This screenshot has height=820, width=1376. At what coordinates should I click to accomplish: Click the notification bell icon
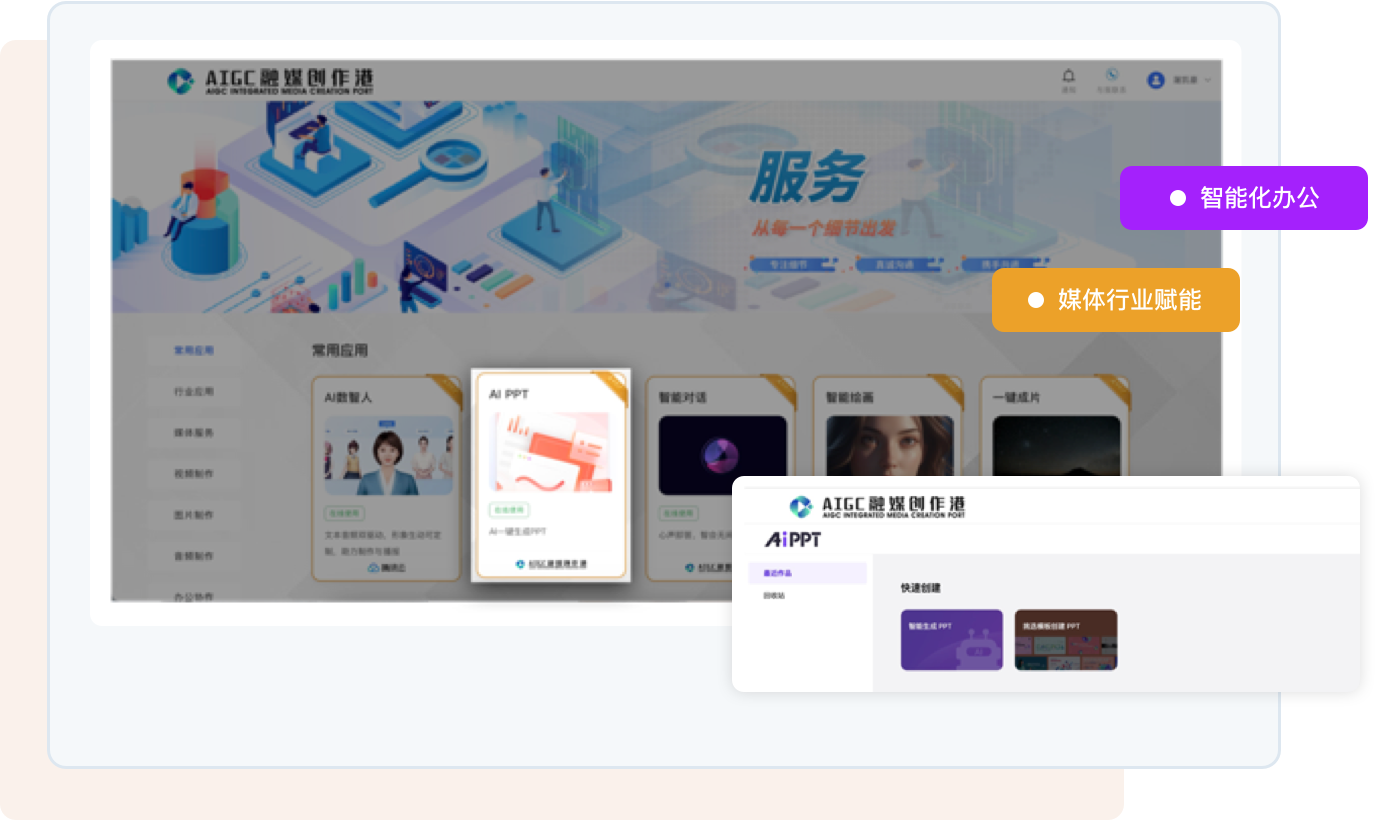(x=1068, y=76)
